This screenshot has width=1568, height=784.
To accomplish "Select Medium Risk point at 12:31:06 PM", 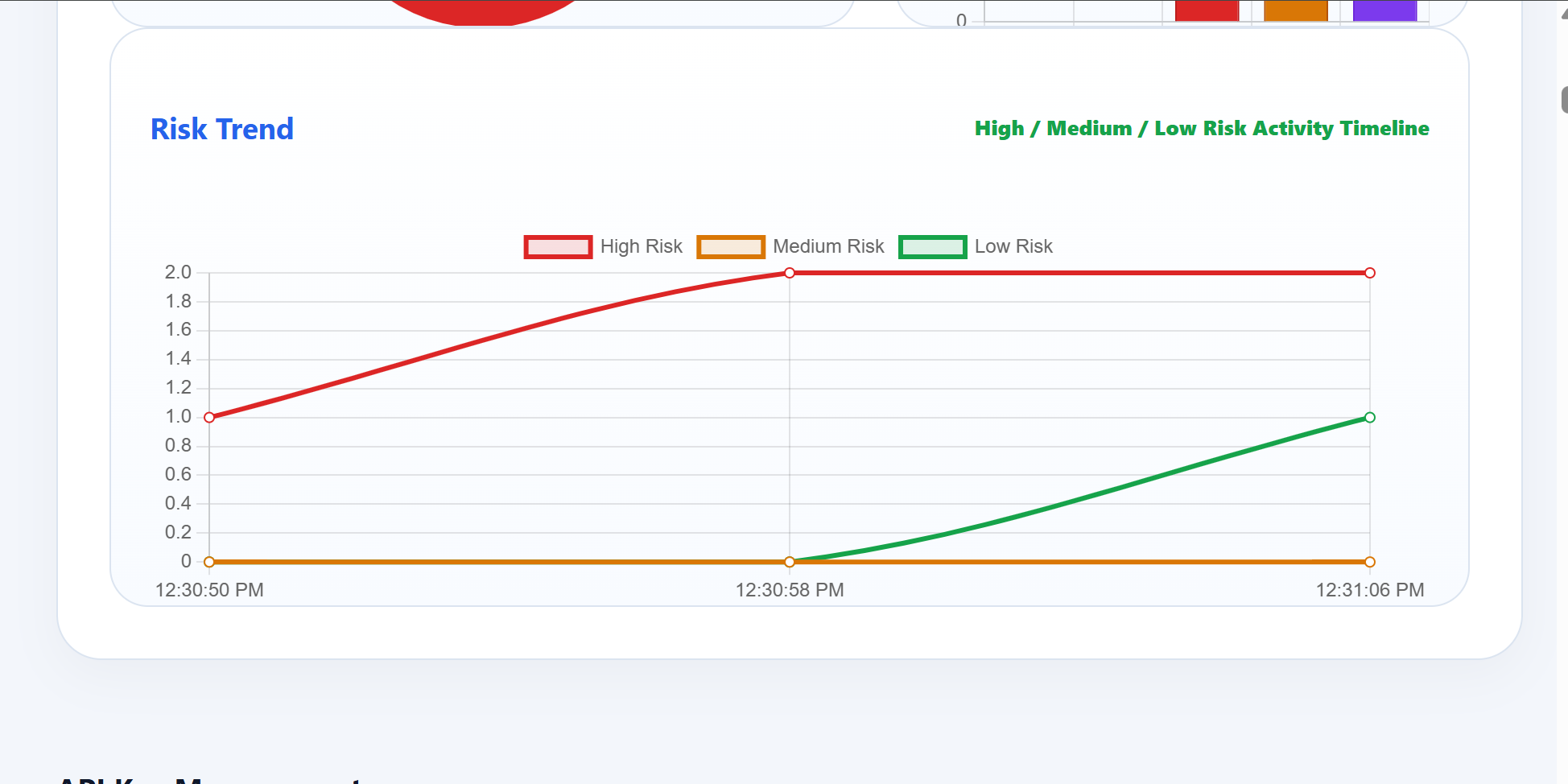I will (1370, 562).
